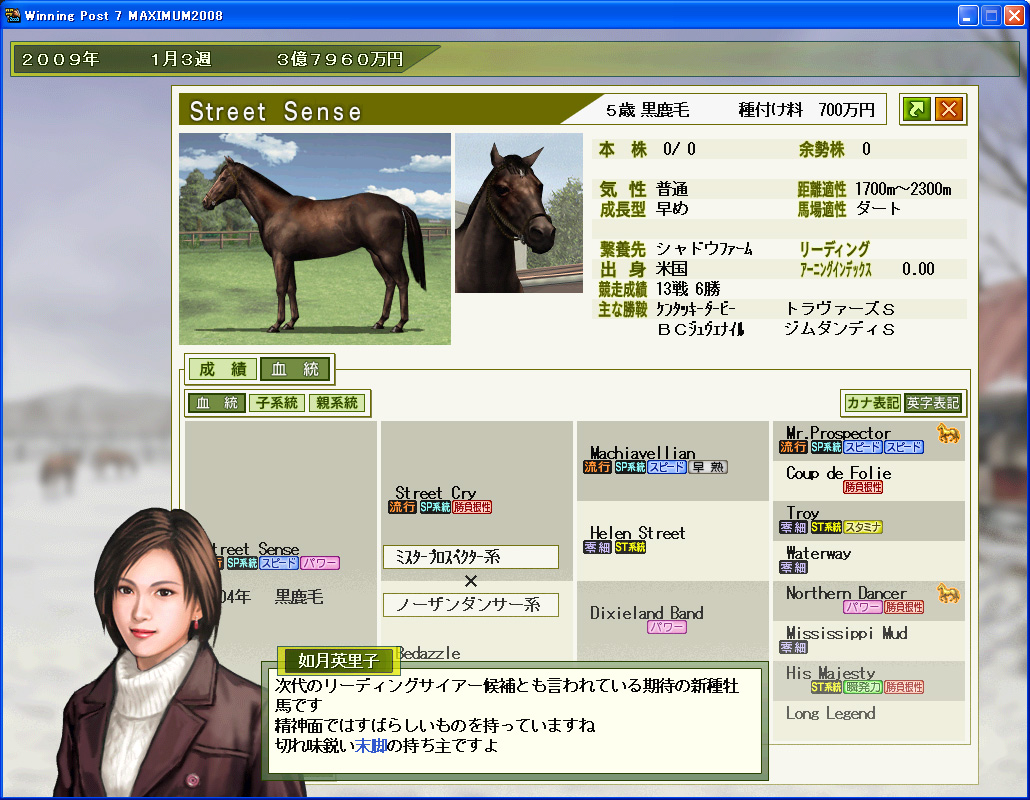The width and height of the screenshot is (1030, 800).
Task: Select Machiavellian in the pedigree
Action: (x=642, y=453)
